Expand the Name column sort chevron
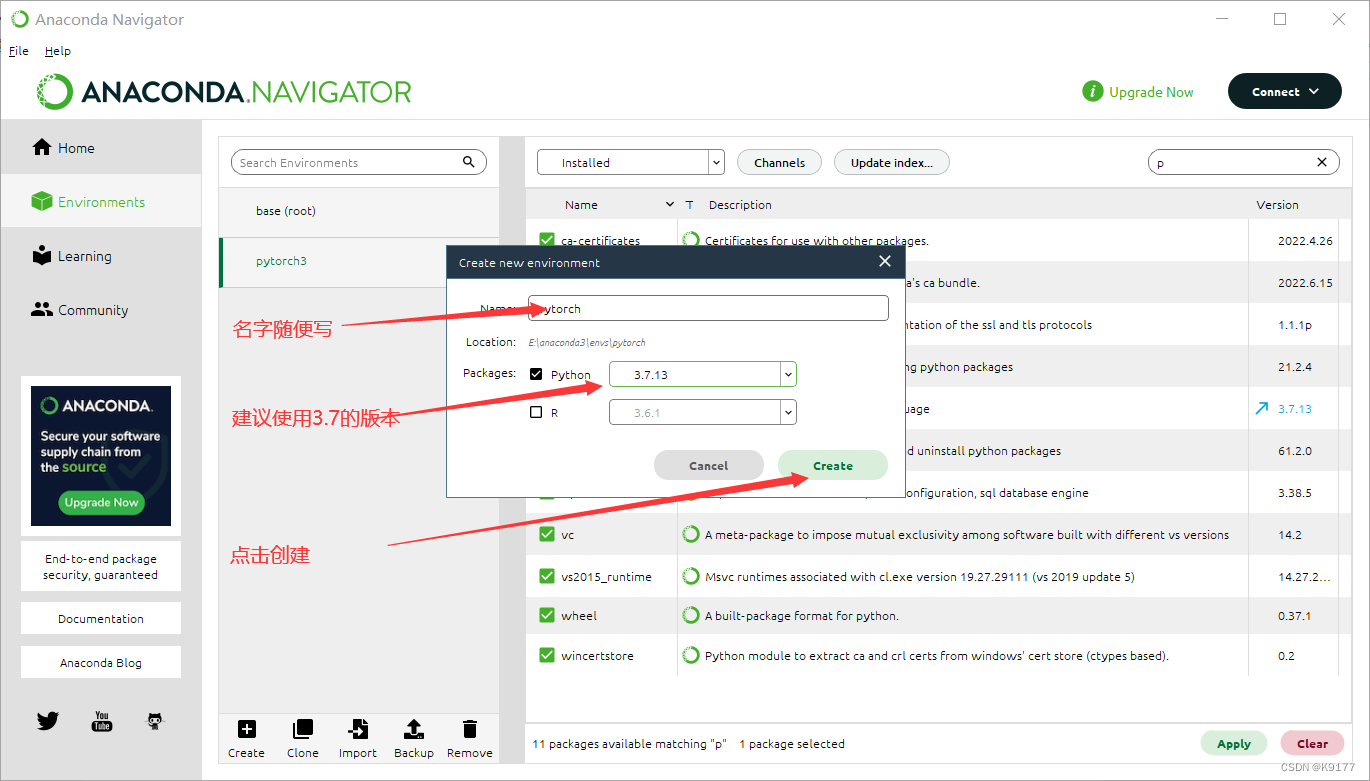Screen dimensions: 1370x781 [x=670, y=205]
